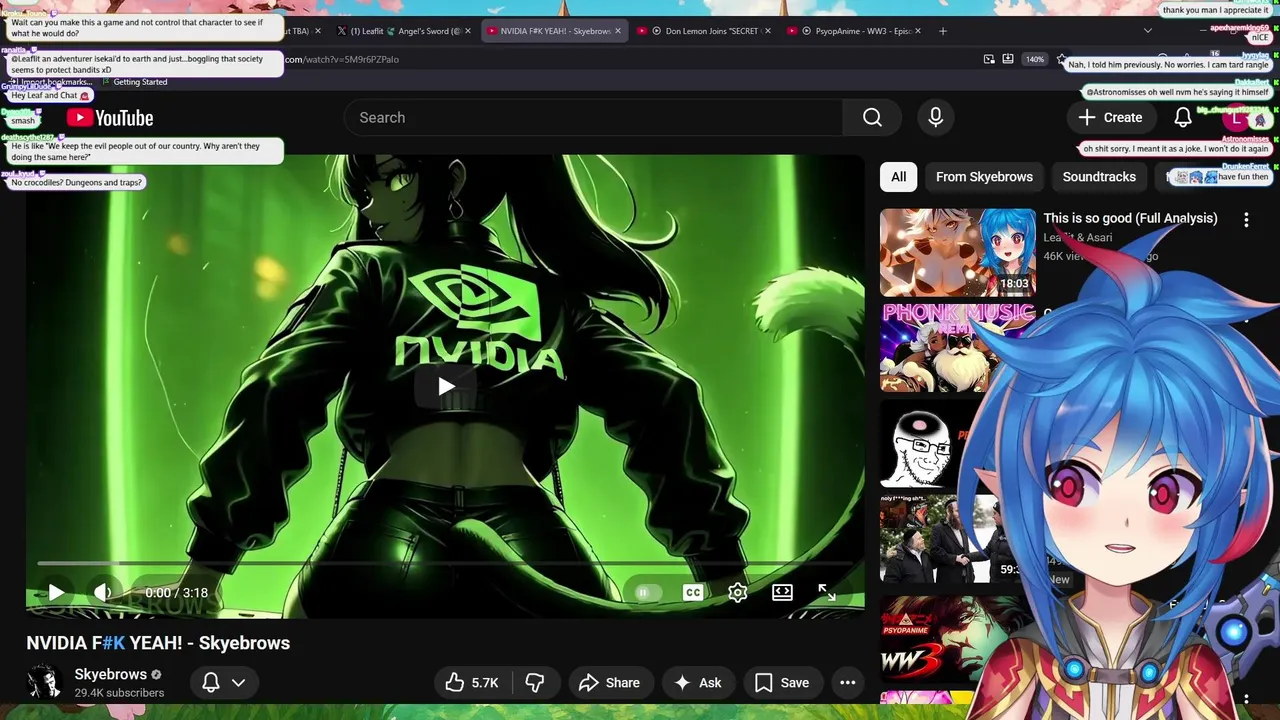Screen dimensions: 1280x720
Task: Click the 140% zoom indicator in address bar
Action: pos(1034,59)
